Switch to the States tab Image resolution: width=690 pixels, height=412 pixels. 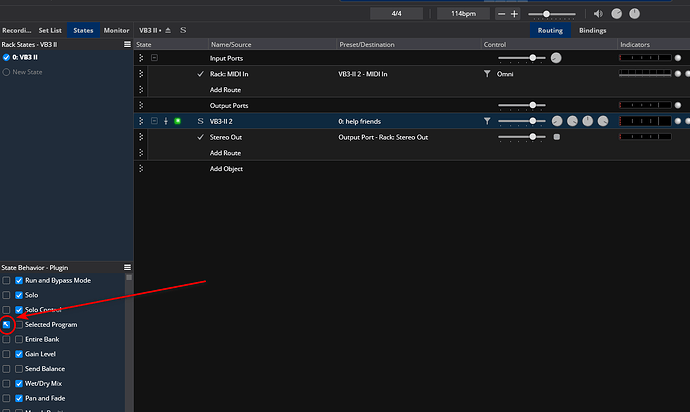click(x=83, y=30)
